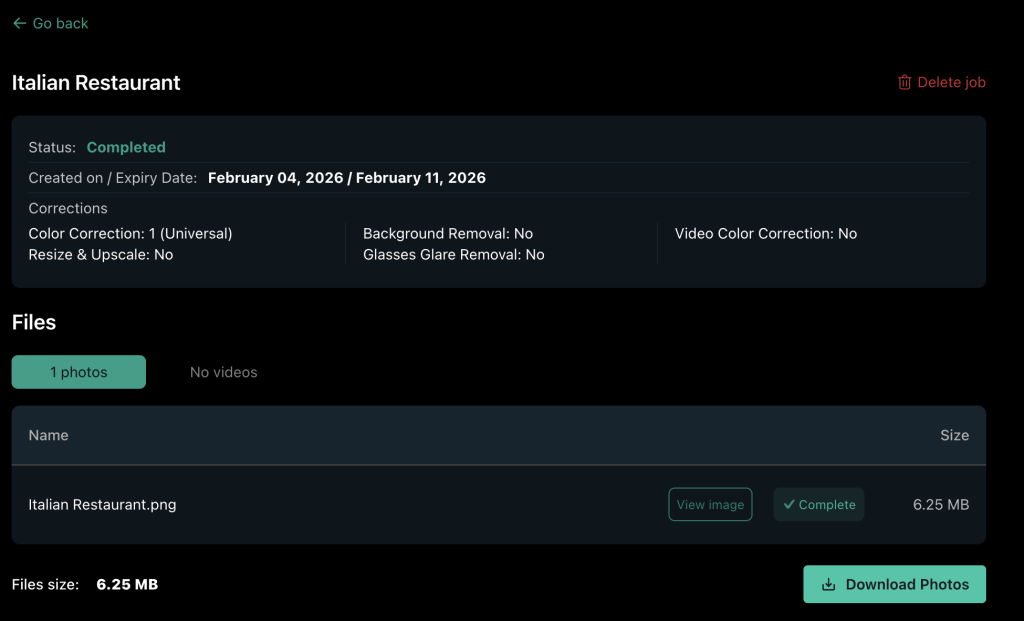Click the trash can icon for Delete job
The height and width of the screenshot is (621, 1024).
click(x=904, y=82)
